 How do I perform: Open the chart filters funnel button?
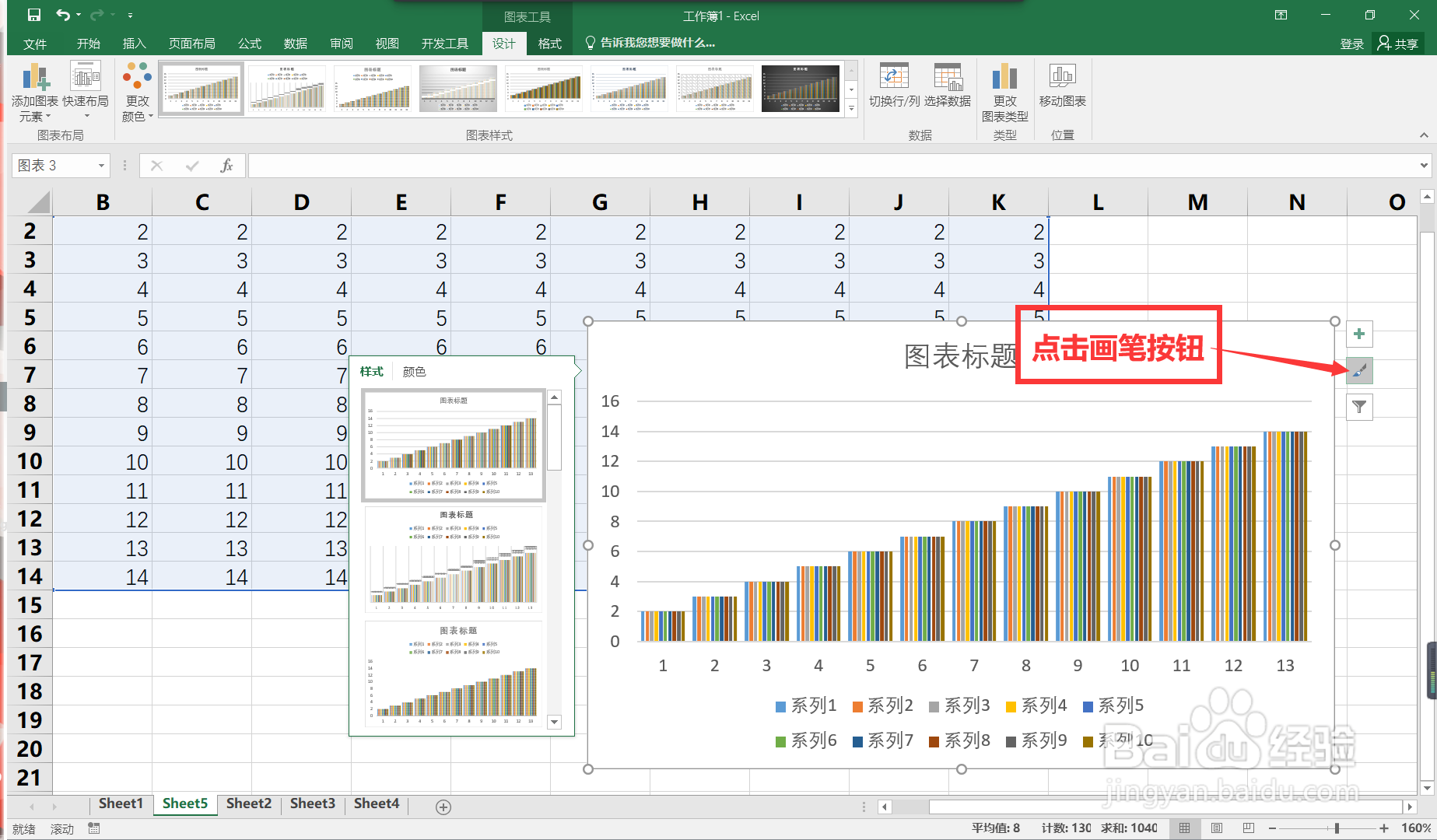(x=1359, y=407)
